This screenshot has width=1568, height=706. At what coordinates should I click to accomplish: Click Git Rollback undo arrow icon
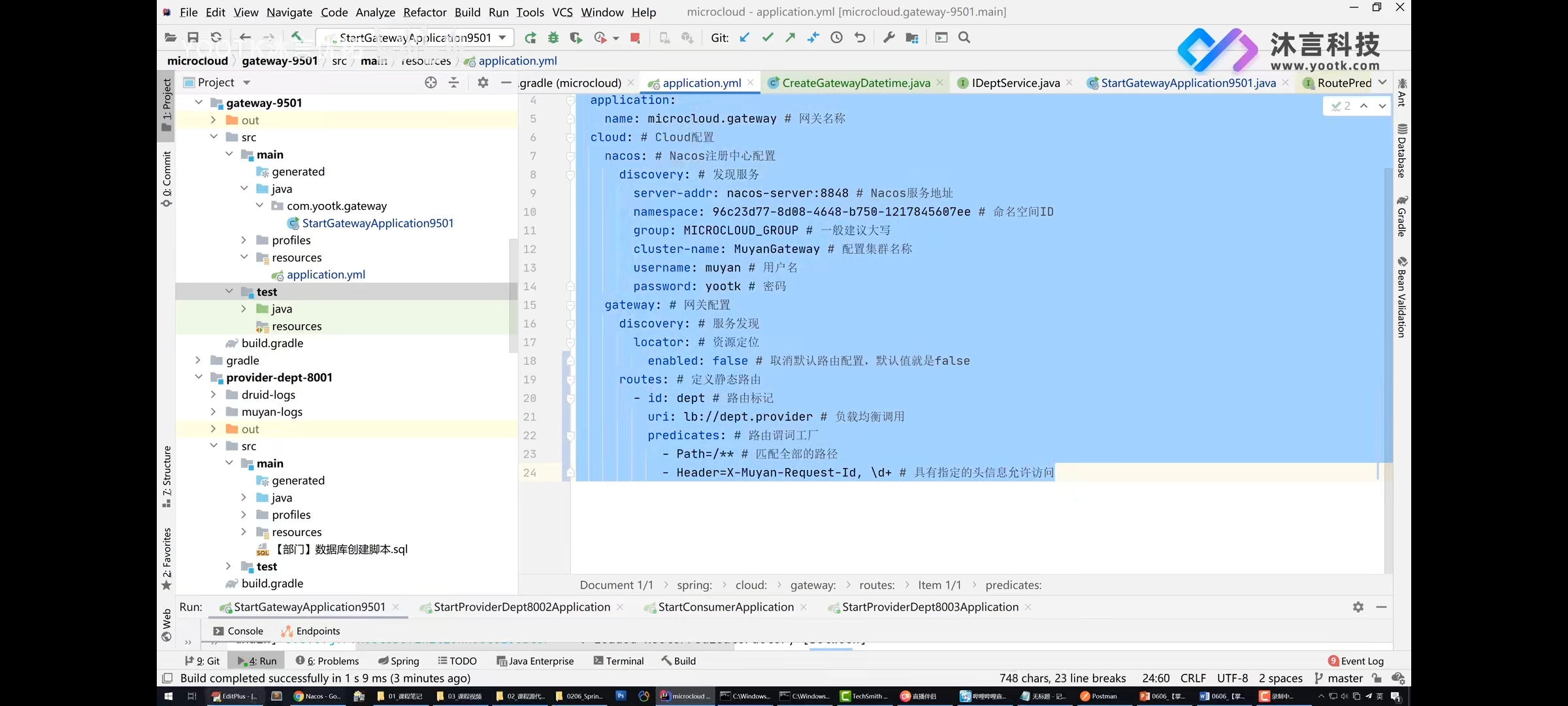click(860, 37)
